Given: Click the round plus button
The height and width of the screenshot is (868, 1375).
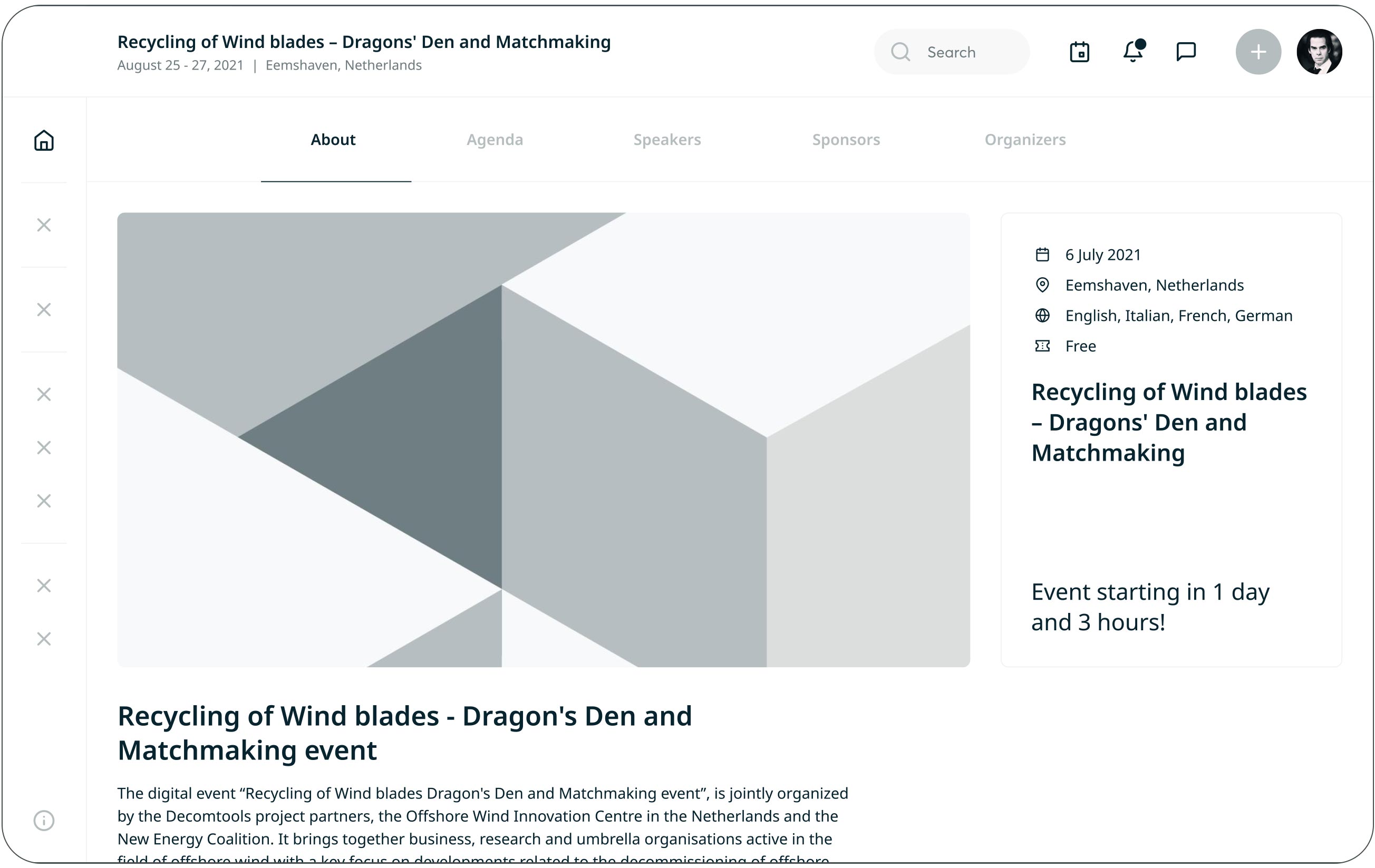Looking at the screenshot, I should click(1258, 52).
